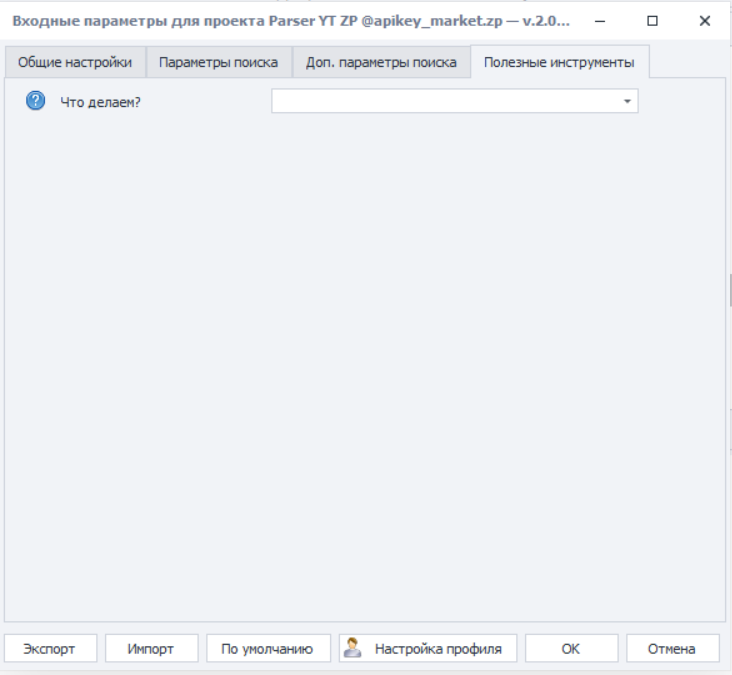Cancel the dialog with Отмена
The height and width of the screenshot is (675, 732).
(x=671, y=649)
